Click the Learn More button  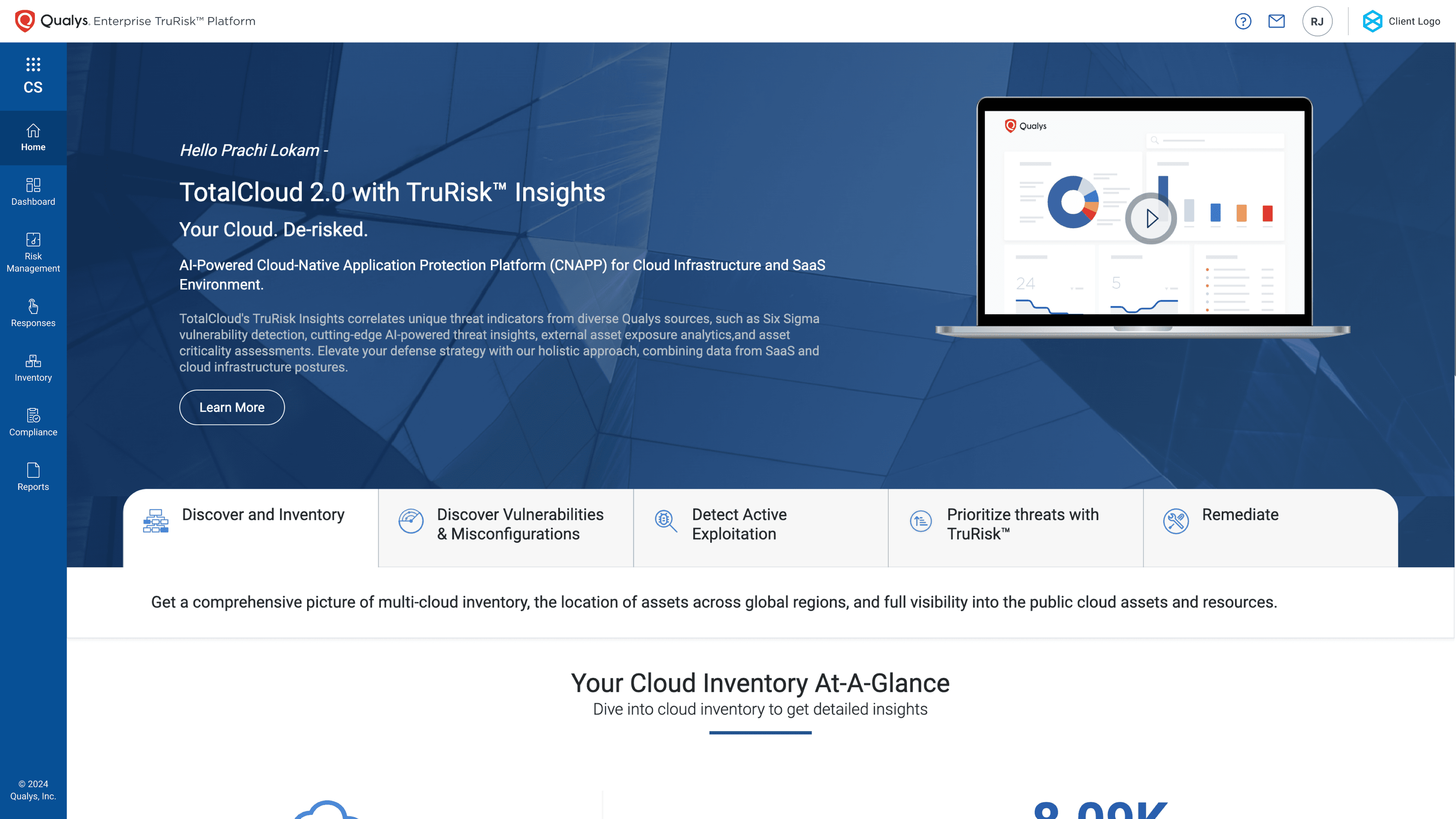[x=232, y=408]
